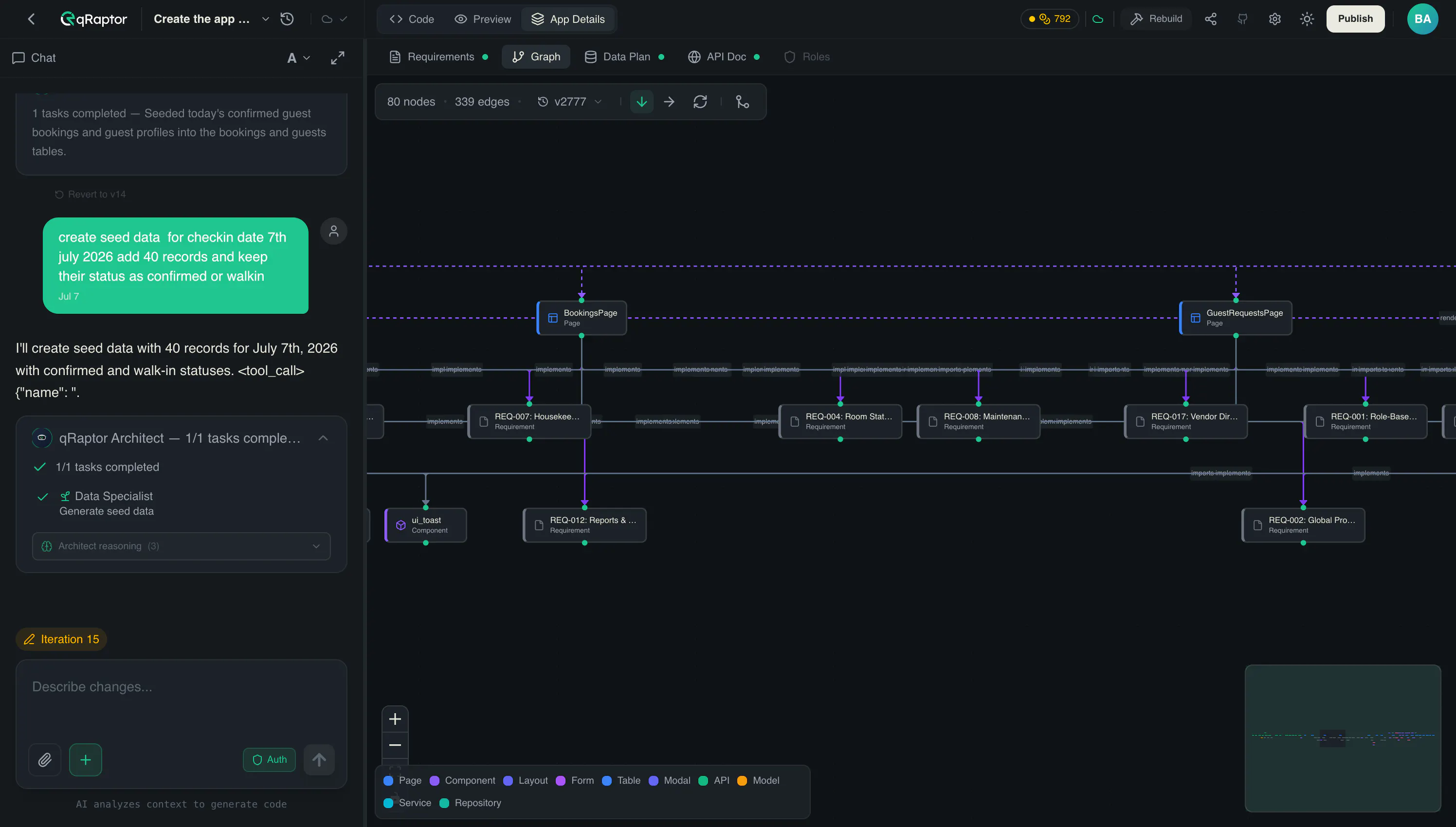Open the BA user avatar
This screenshot has width=1456, height=827.
1422,19
